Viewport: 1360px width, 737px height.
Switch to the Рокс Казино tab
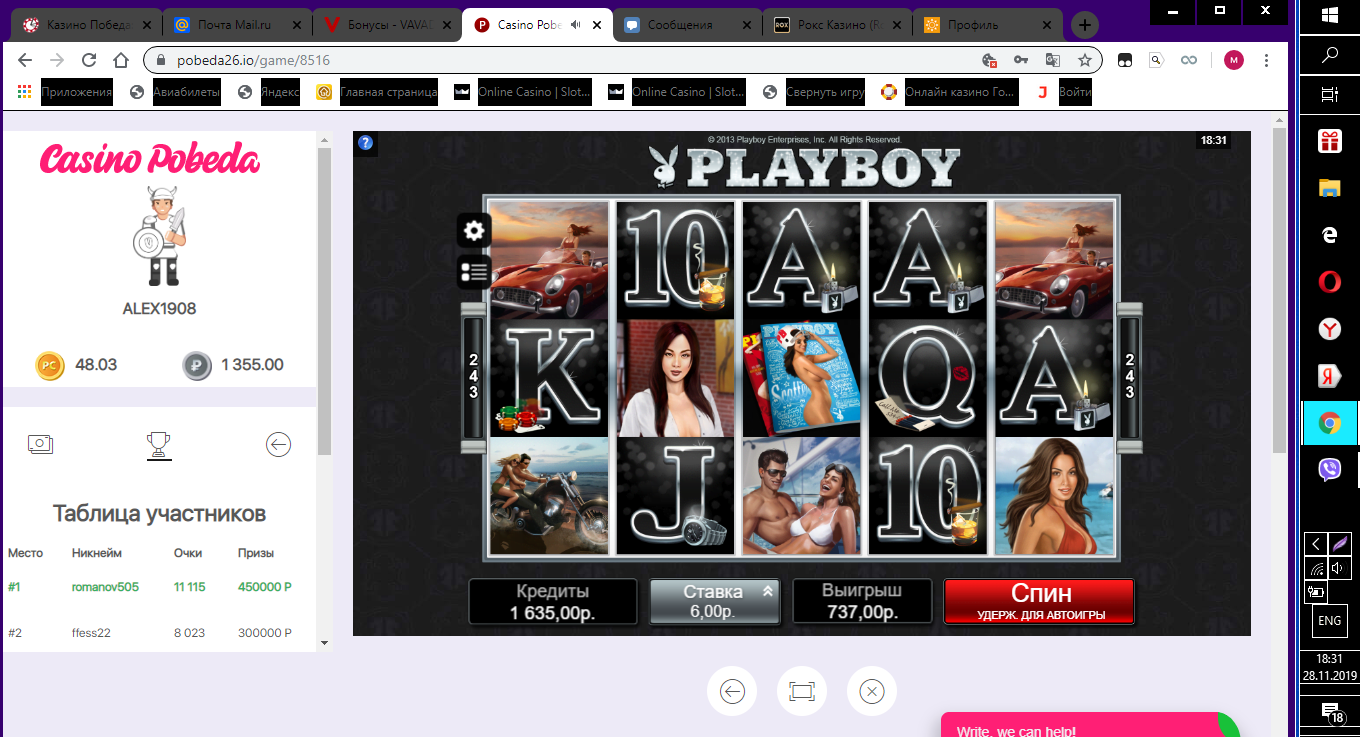[837, 25]
